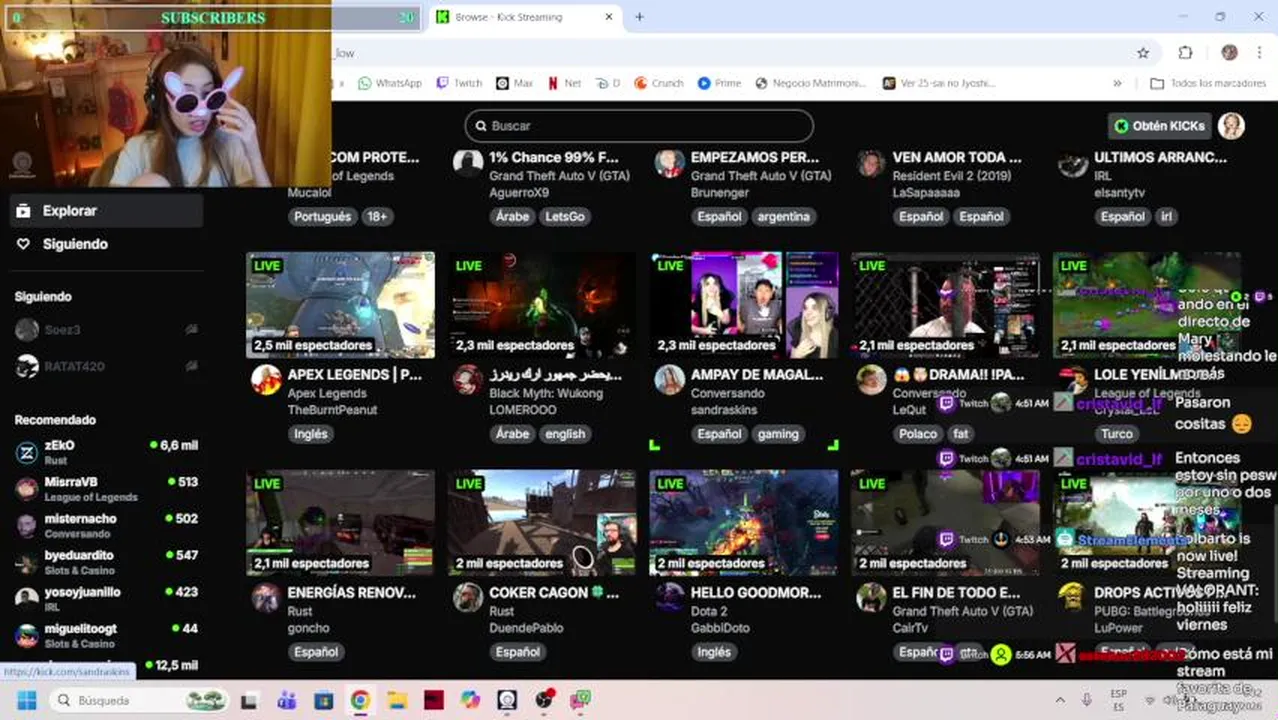Open Chrome from the taskbar
The height and width of the screenshot is (720, 1278).
pyautogui.click(x=360, y=700)
